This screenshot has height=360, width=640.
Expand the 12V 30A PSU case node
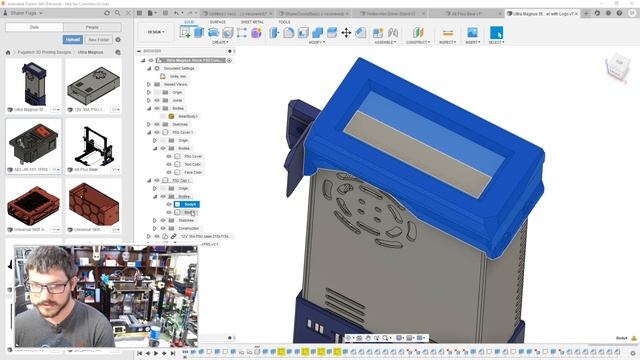[149, 236]
